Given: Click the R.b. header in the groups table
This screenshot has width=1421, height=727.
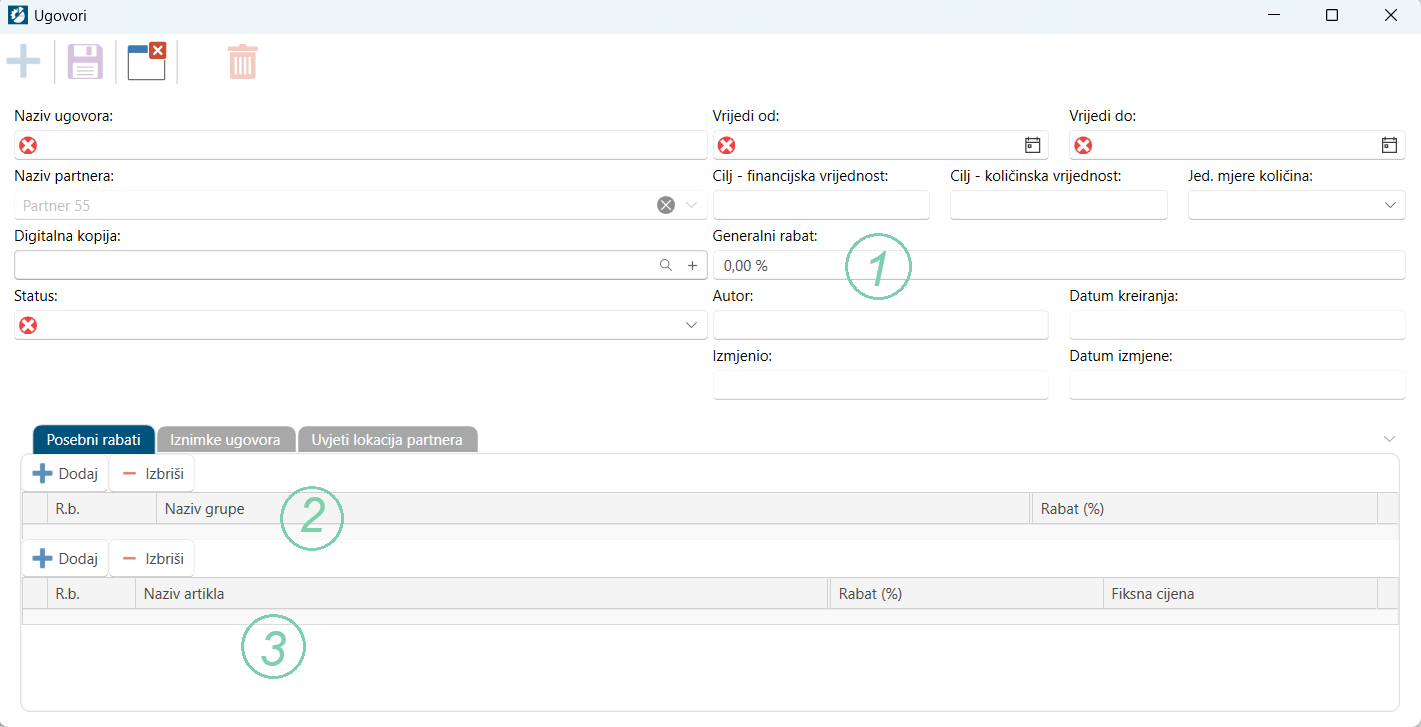Looking at the screenshot, I should click(x=102, y=508).
